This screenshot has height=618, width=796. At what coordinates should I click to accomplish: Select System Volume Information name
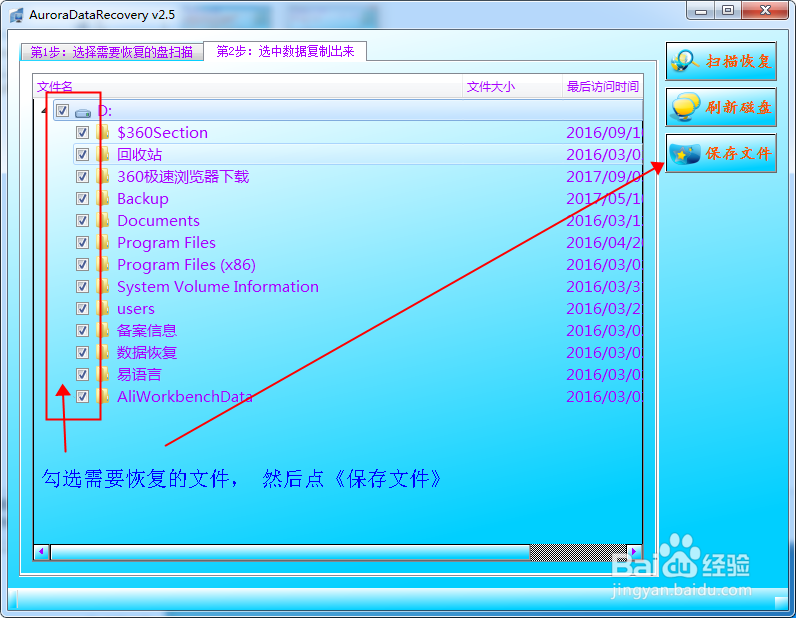(x=218, y=286)
